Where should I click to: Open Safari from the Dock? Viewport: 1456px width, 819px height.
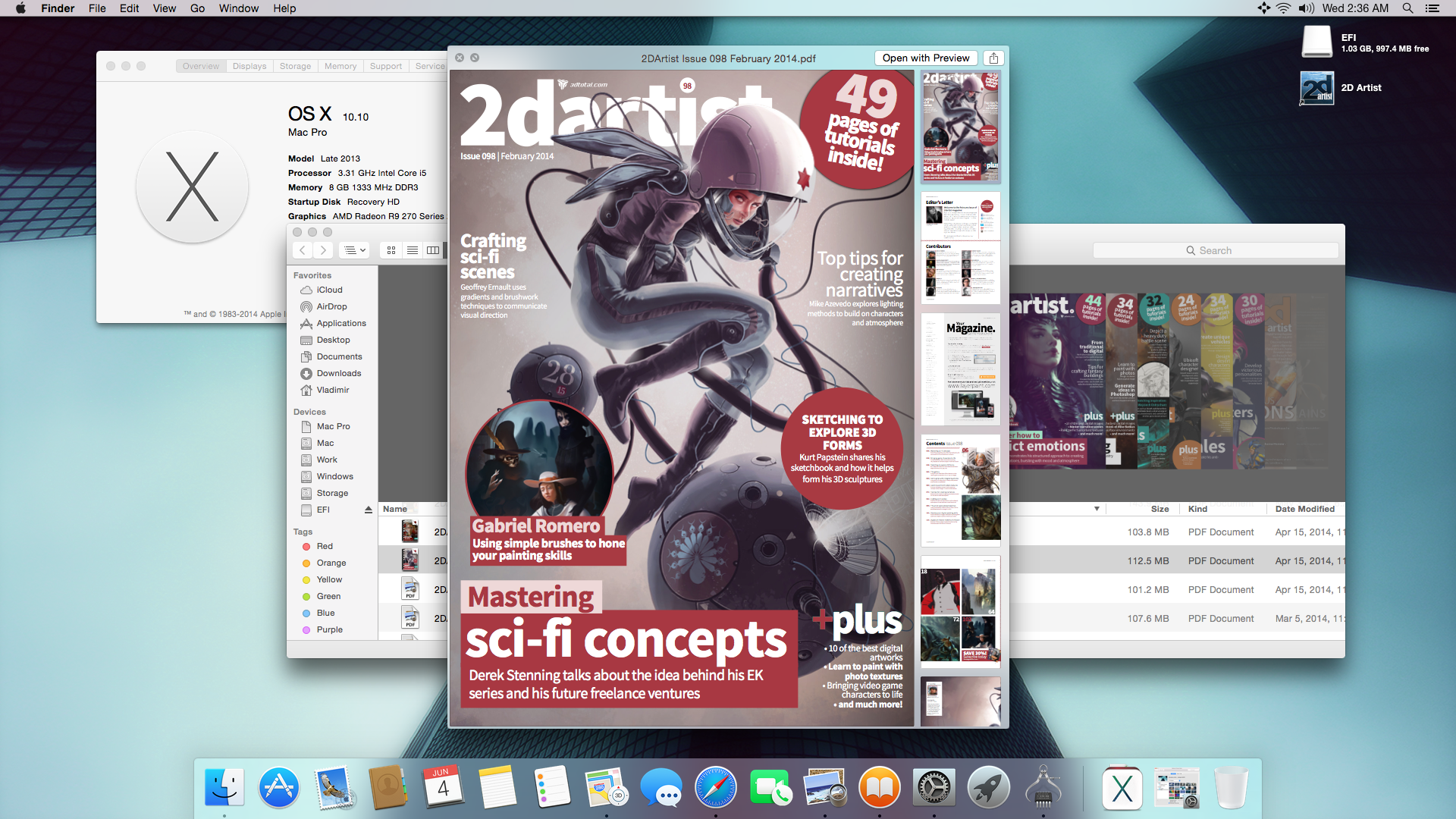pos(715,788)
